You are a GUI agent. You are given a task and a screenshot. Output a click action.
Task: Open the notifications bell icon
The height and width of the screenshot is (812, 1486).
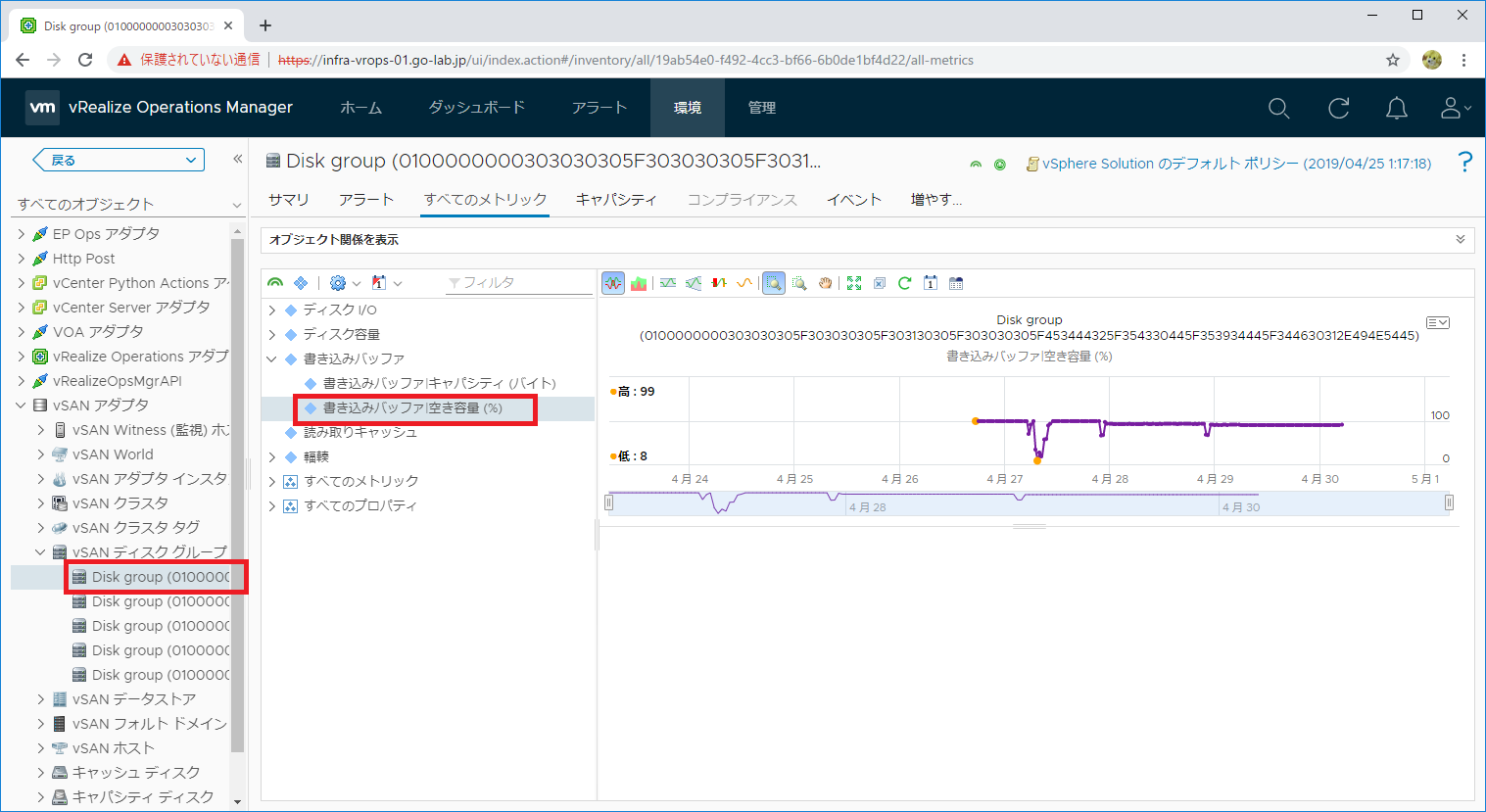[1397, 108]
